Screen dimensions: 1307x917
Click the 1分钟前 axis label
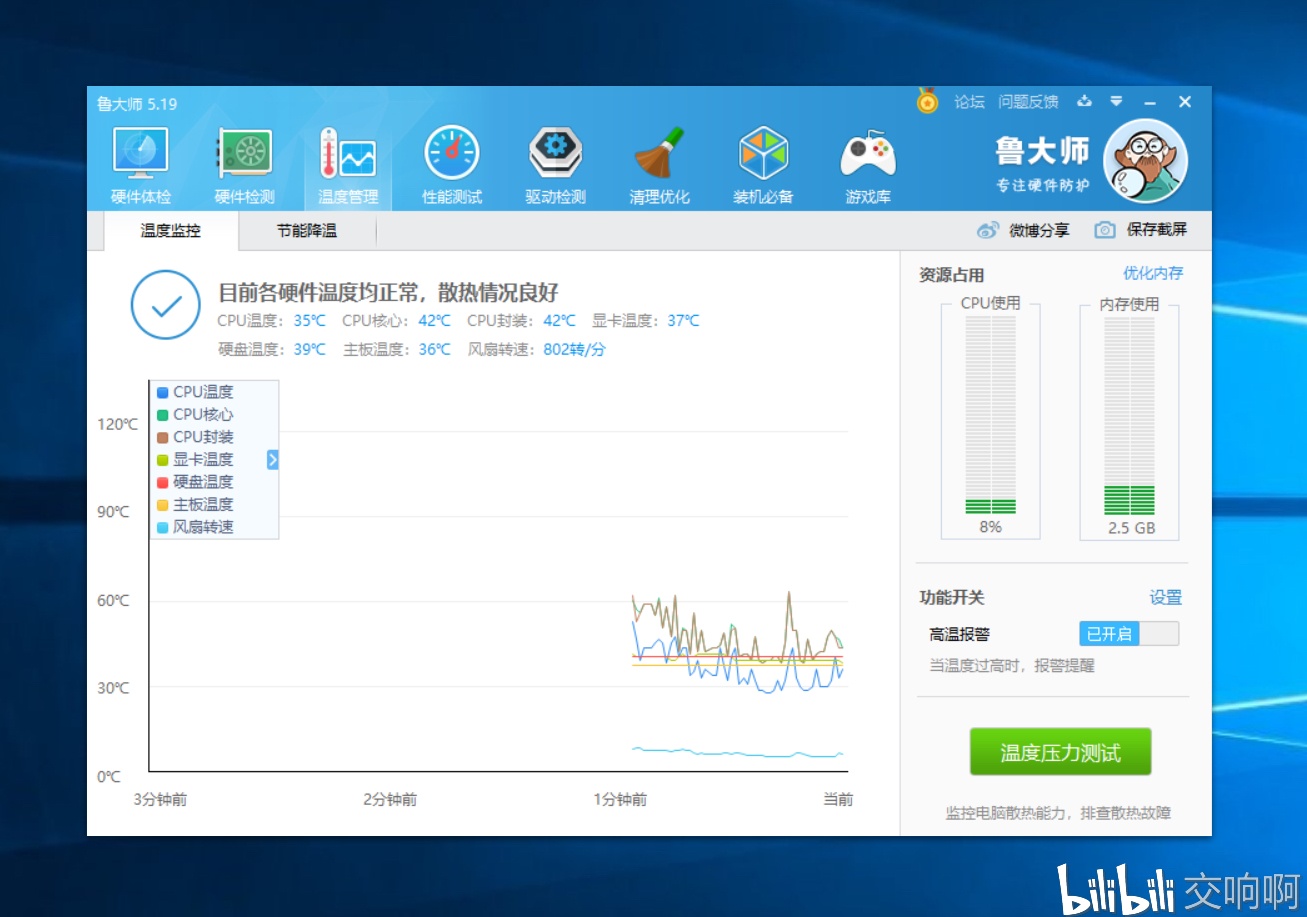[x=620, y=800]
